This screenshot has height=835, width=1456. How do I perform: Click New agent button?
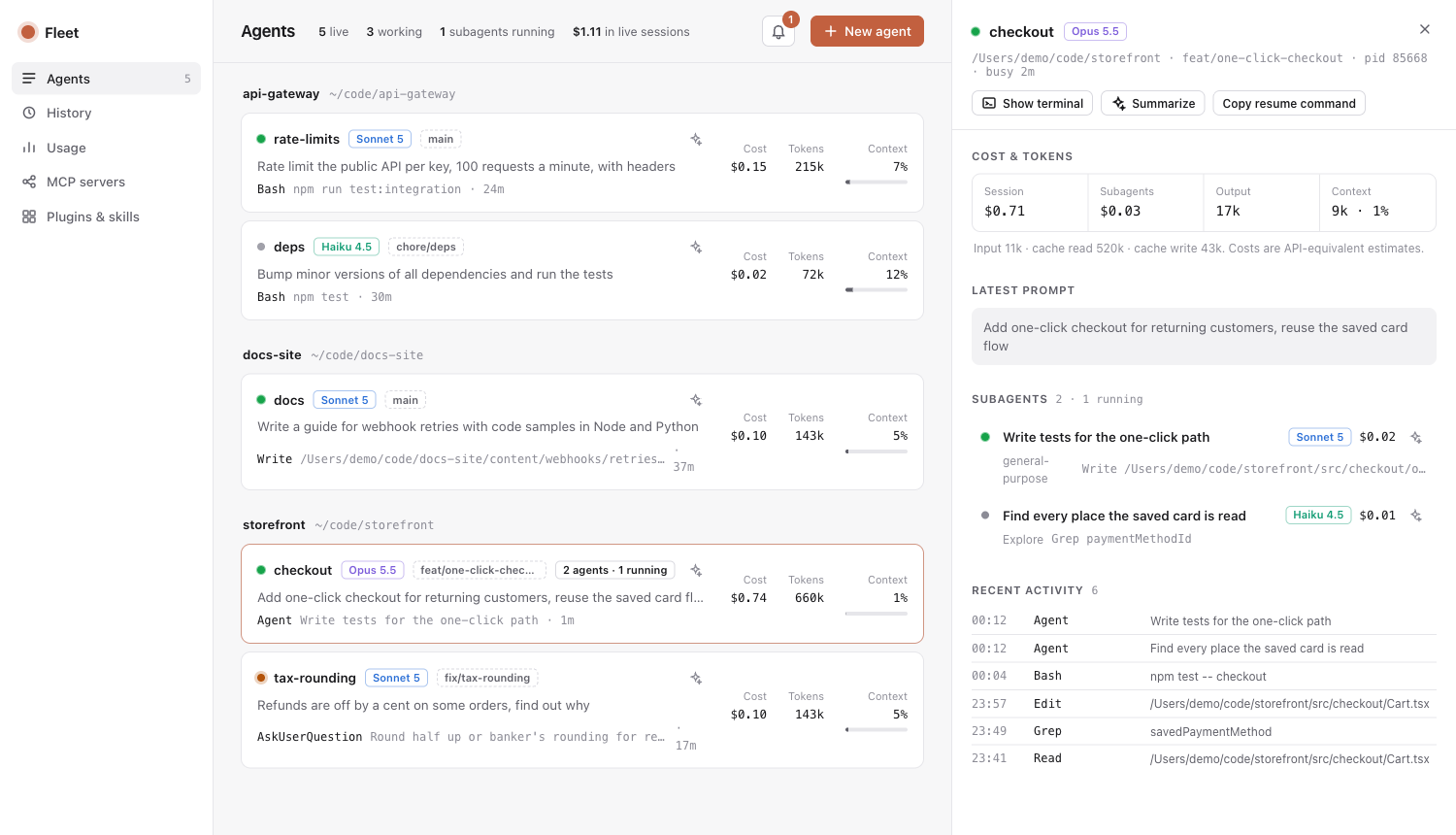(x=867, y=31)
